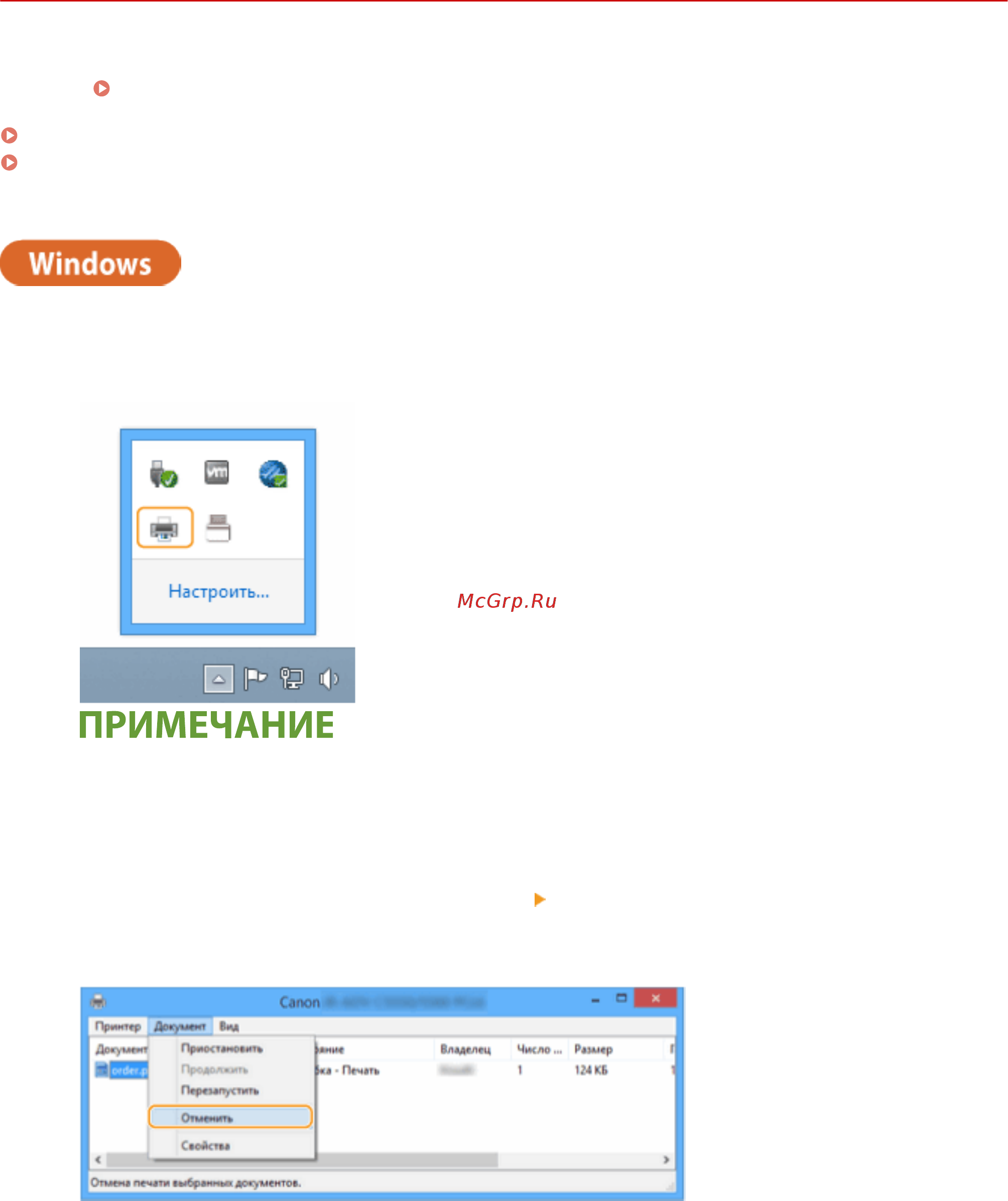Click the highlighted printer tray icon

point(165,528)
